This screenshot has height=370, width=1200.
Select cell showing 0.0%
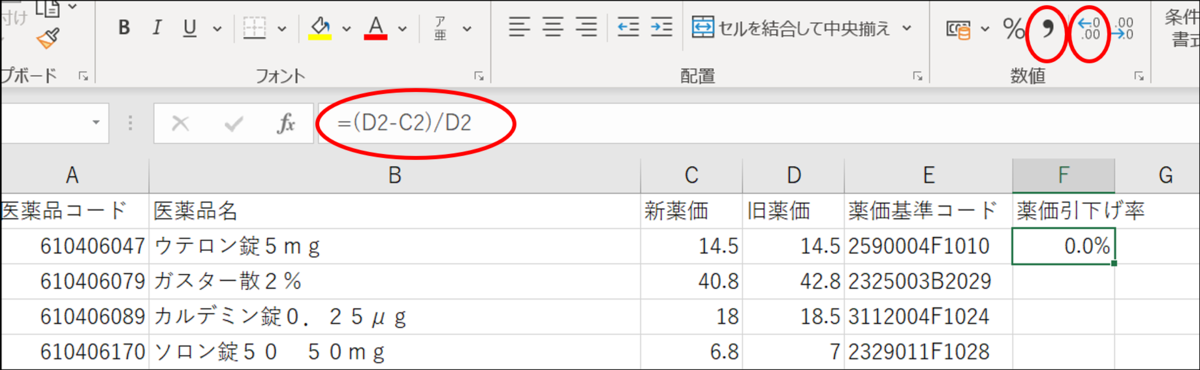pyautogui.click(x=1064, y=246)
